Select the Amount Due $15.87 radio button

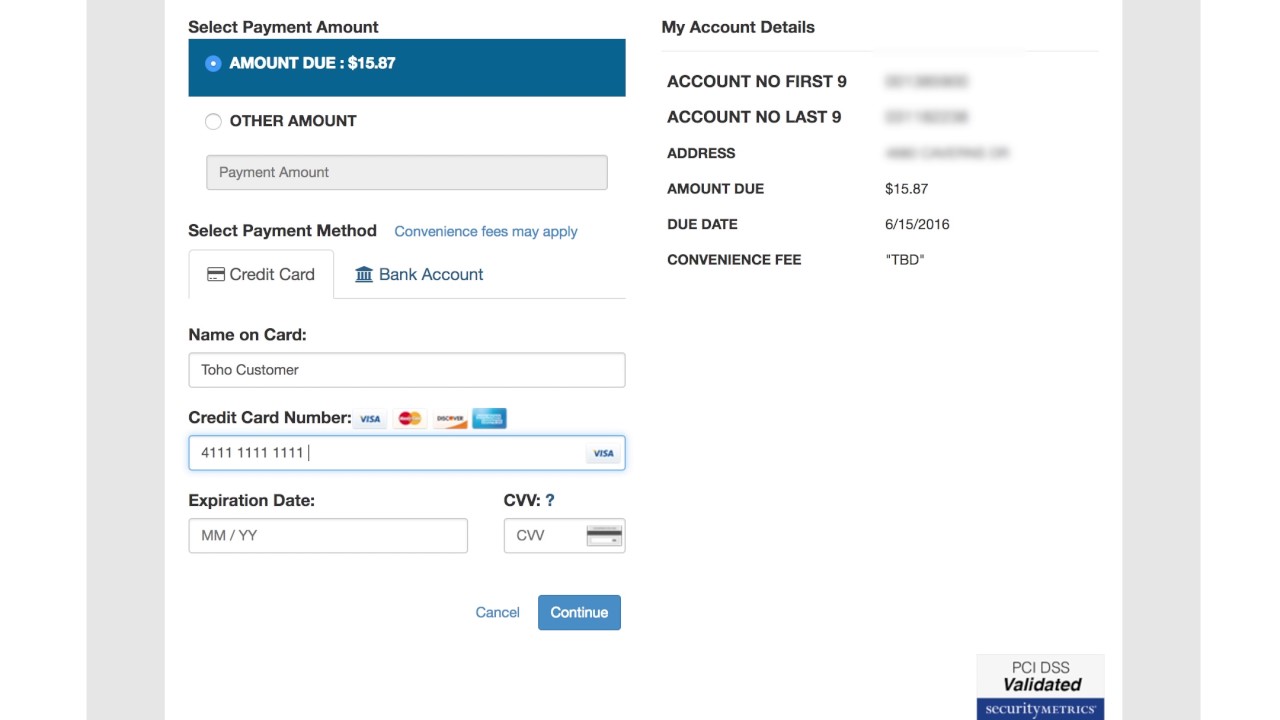coord(213,63)
